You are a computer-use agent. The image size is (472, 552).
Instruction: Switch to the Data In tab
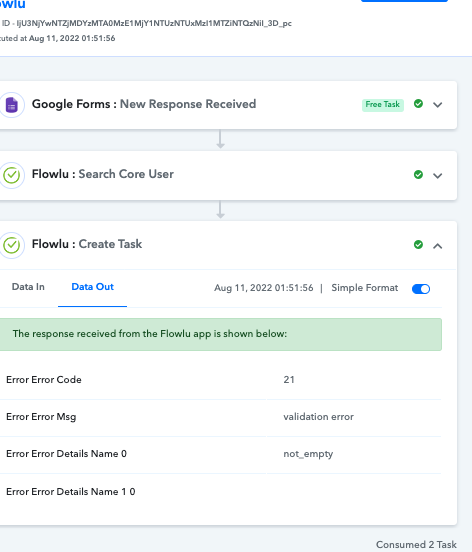tap(28, 287)
